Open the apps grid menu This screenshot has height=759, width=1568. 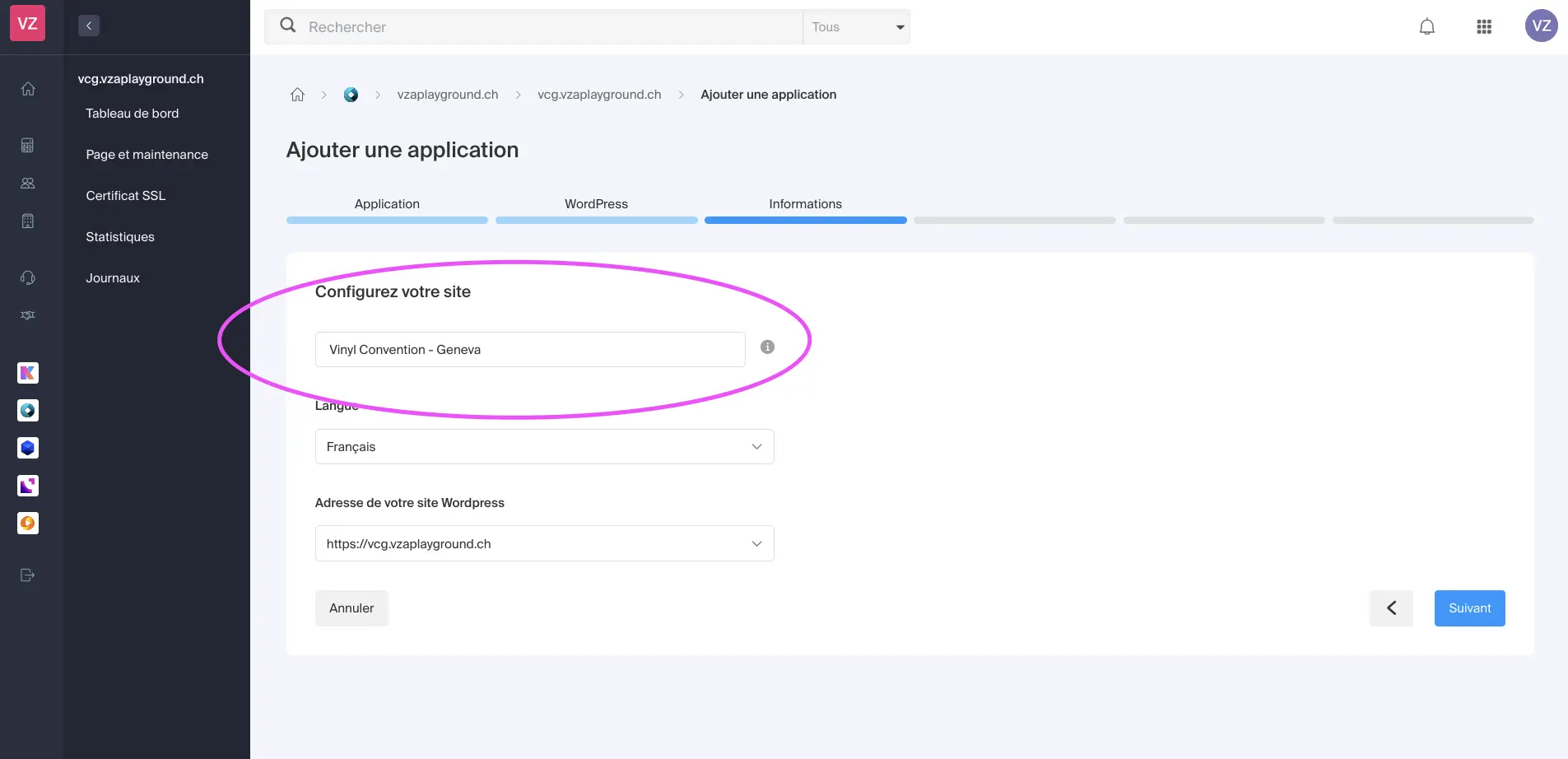tap(1483, 26)
